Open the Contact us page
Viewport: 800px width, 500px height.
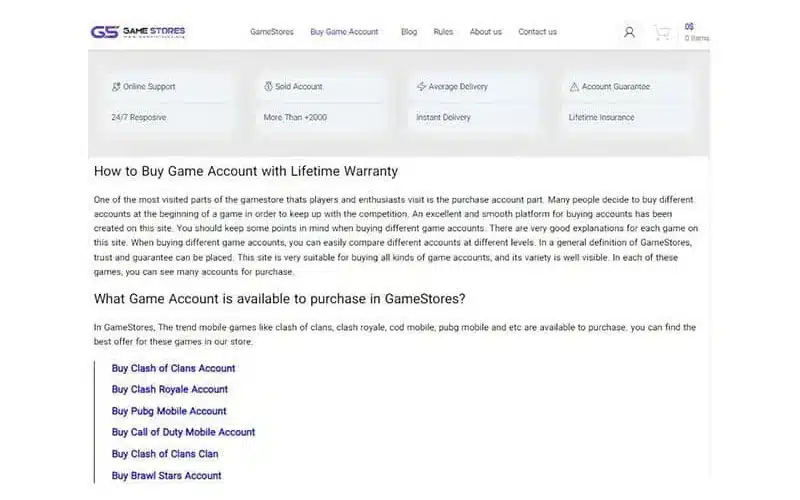tap(537, 32)
